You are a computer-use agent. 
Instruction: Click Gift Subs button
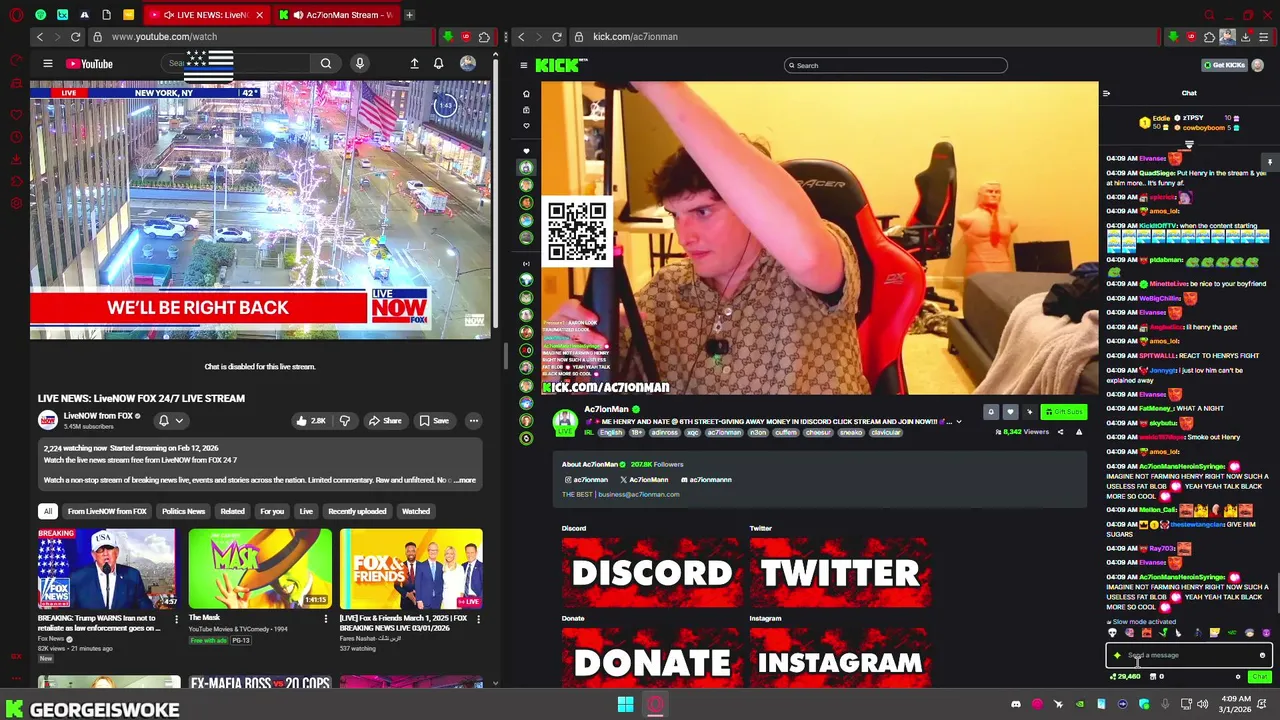point(1064,412)
